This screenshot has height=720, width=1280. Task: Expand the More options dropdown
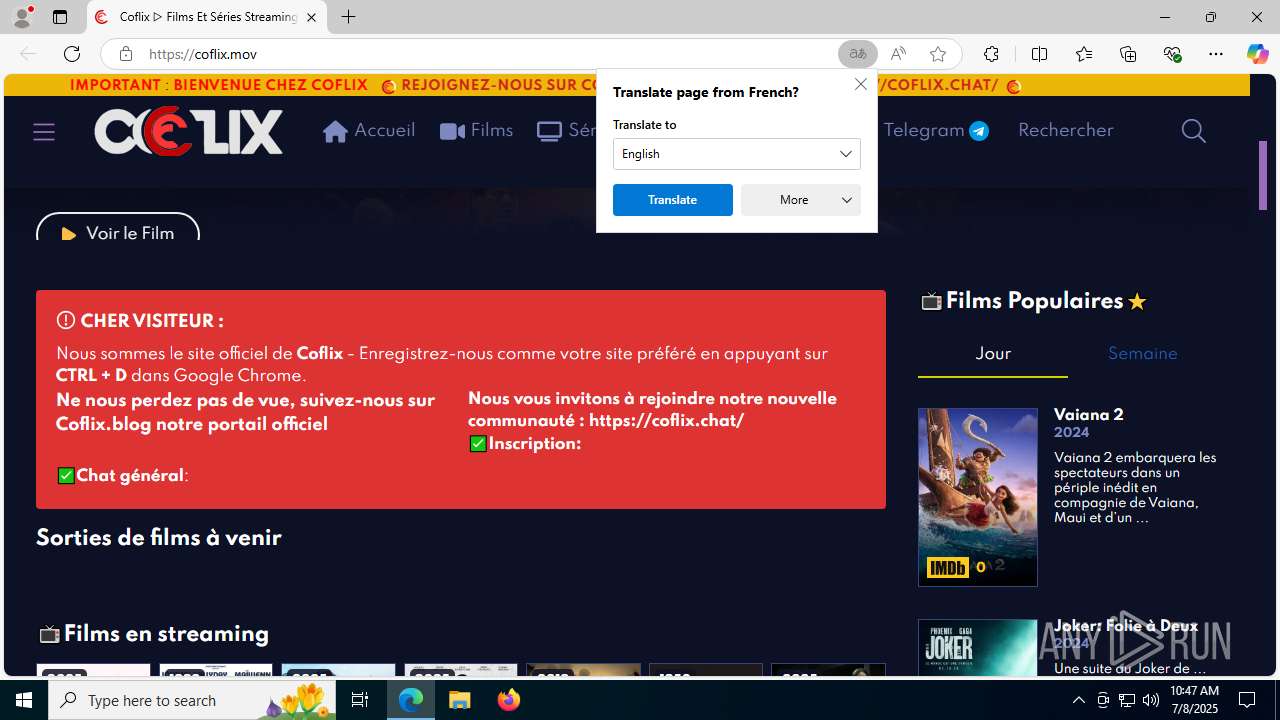(800, 200)
